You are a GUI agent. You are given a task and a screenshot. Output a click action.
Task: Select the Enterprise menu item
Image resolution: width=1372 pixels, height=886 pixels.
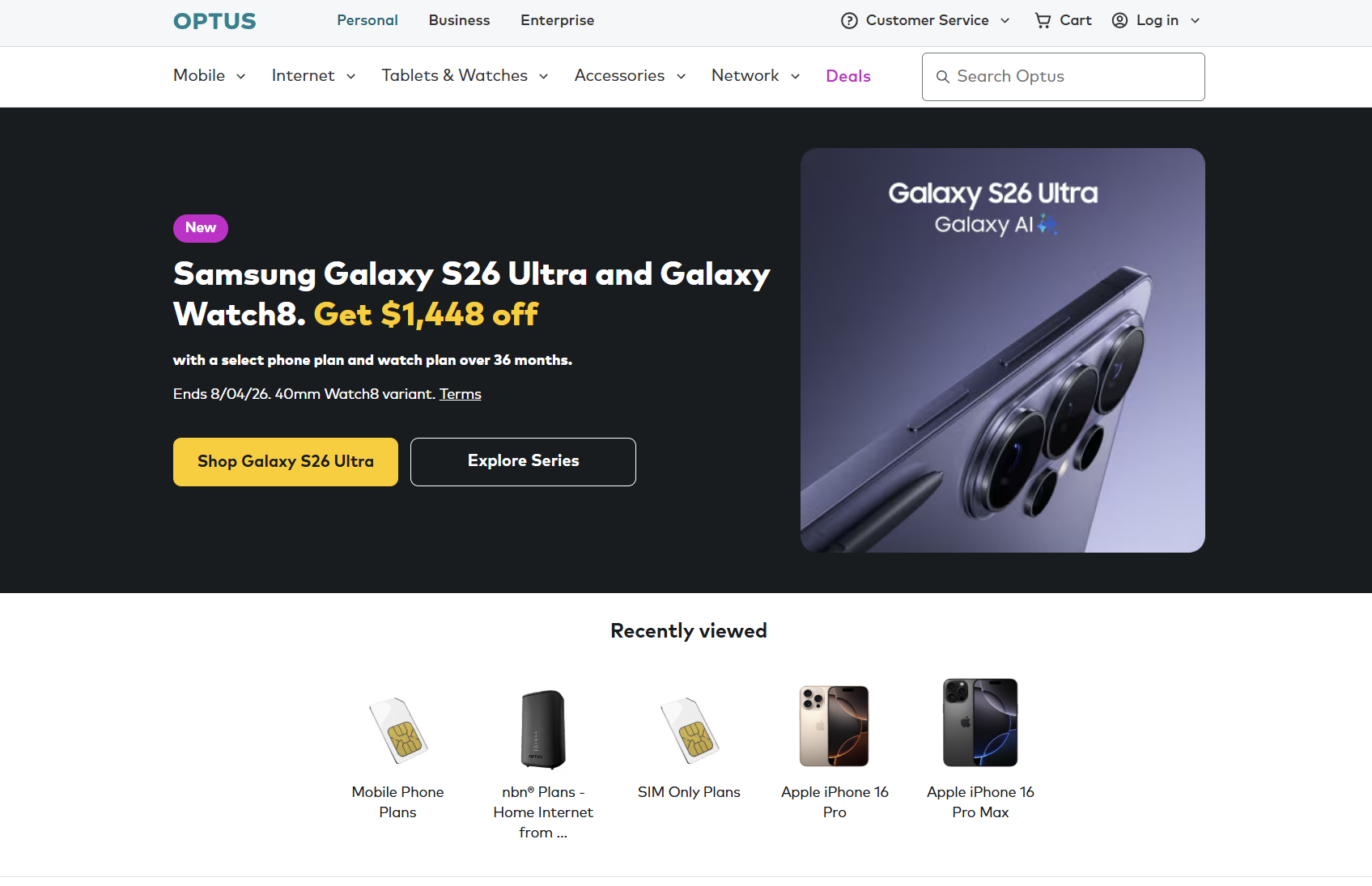coord(557,20)
